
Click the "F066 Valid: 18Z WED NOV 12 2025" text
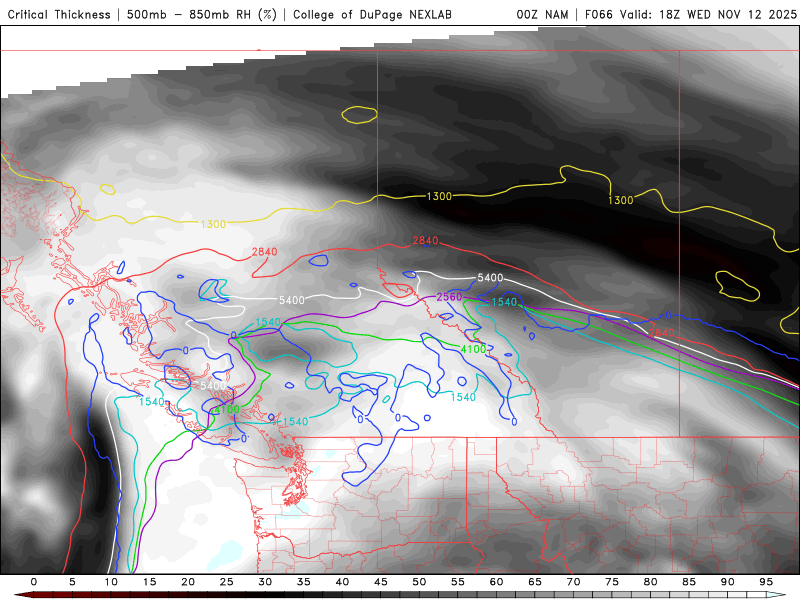click(691, 14)
